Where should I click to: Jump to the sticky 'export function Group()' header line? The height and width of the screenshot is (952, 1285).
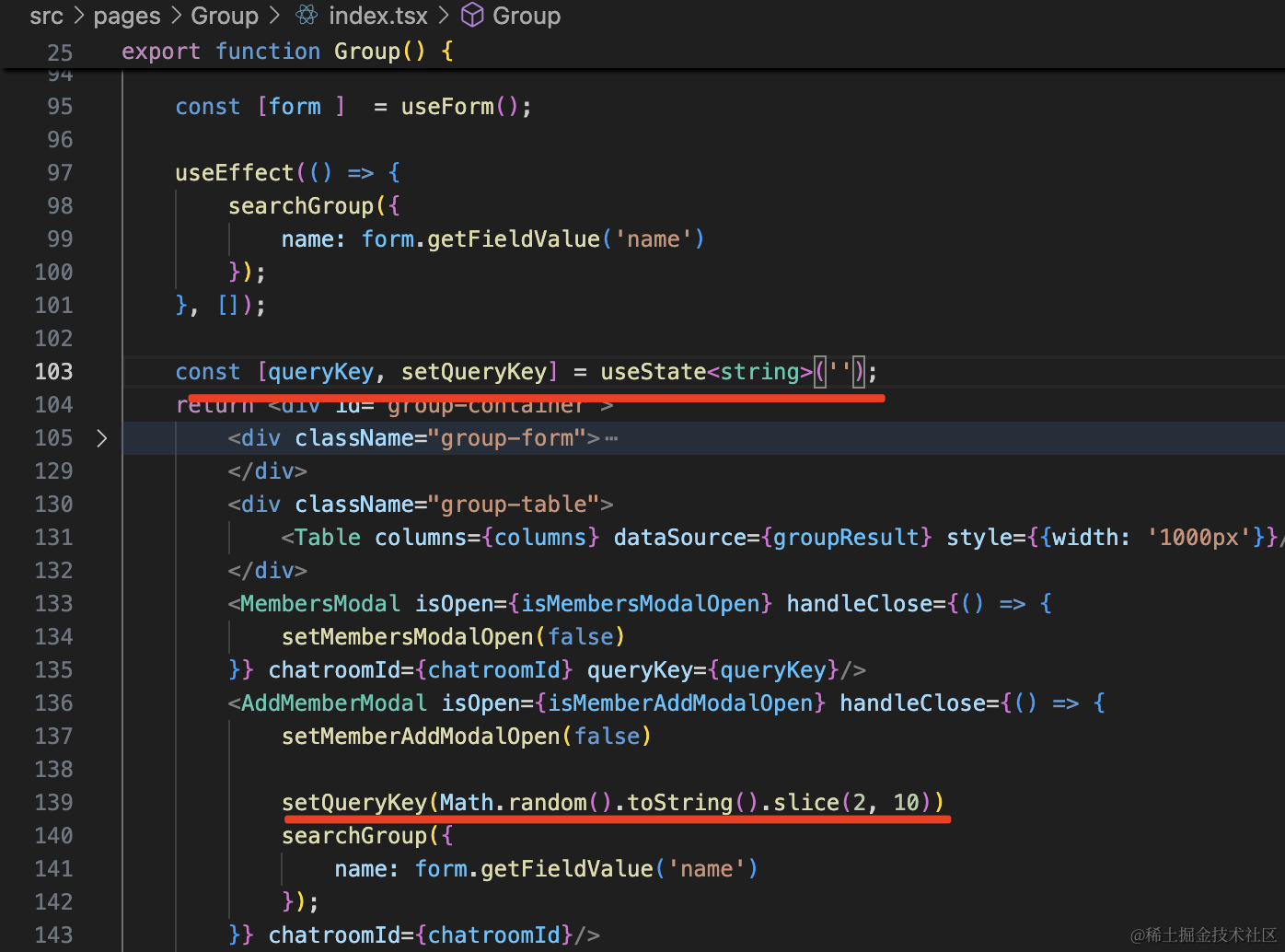click(x=287, y=52)
